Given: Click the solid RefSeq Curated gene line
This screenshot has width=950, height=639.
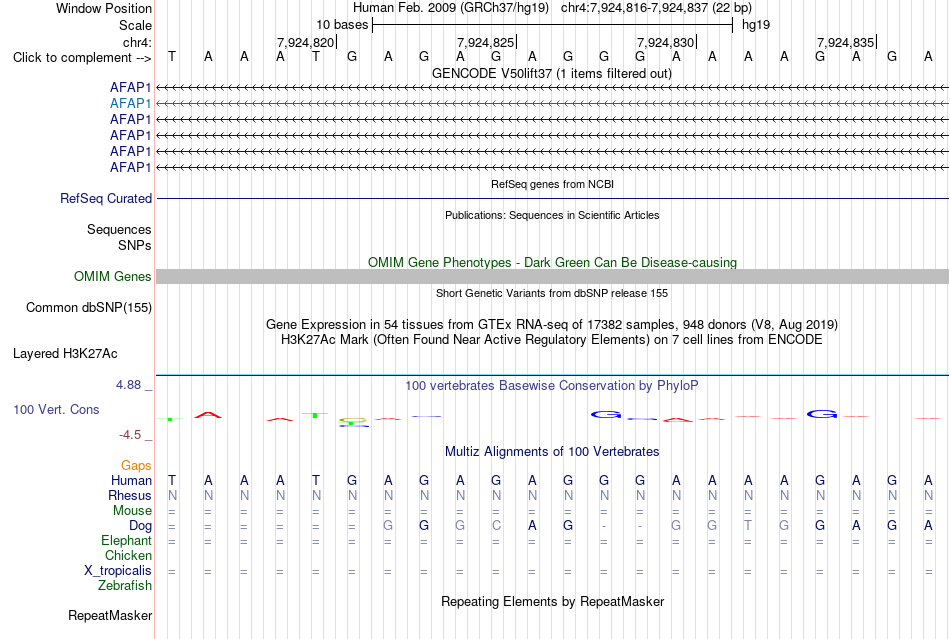Looking at the screenshot, I should tap(552, 199).
